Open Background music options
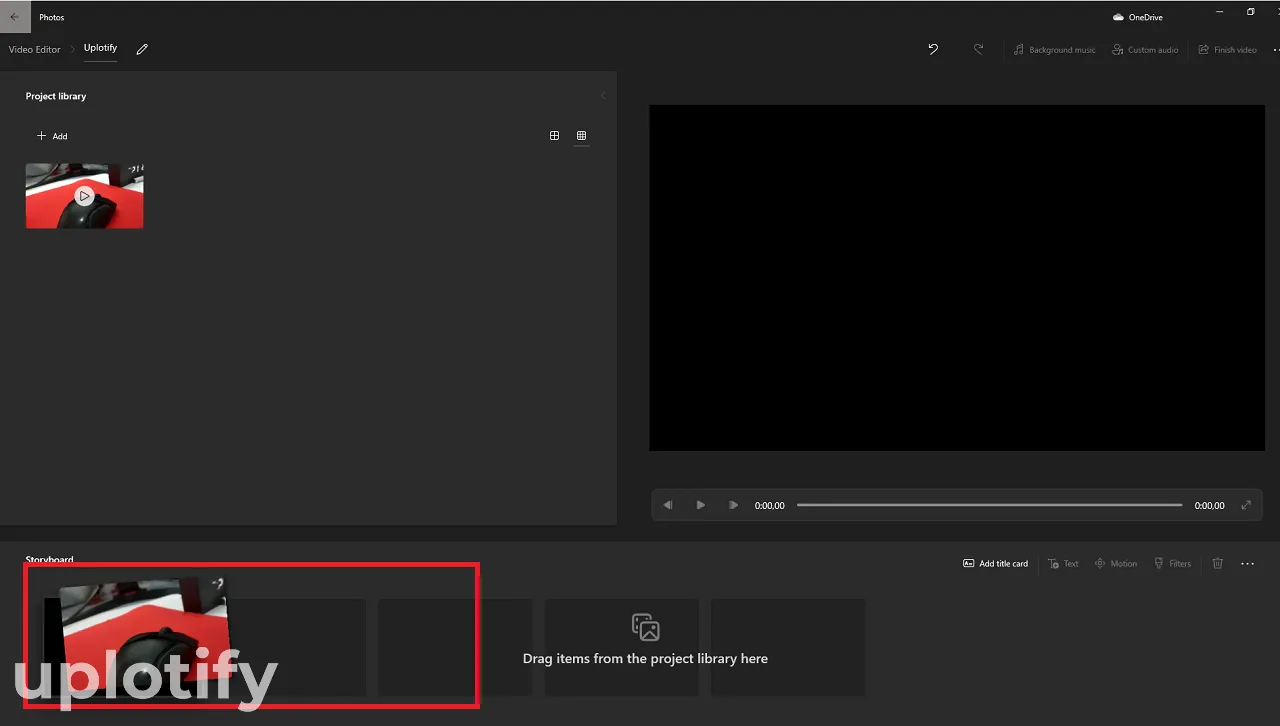The width and height of the screenshot is (1280, 726). pos(1054,49)
